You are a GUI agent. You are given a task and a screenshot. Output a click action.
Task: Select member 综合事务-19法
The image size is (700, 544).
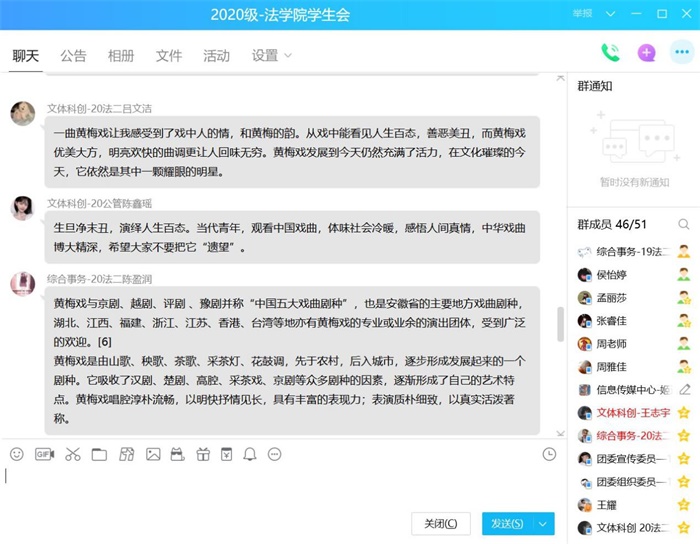(x=633, y=252)
